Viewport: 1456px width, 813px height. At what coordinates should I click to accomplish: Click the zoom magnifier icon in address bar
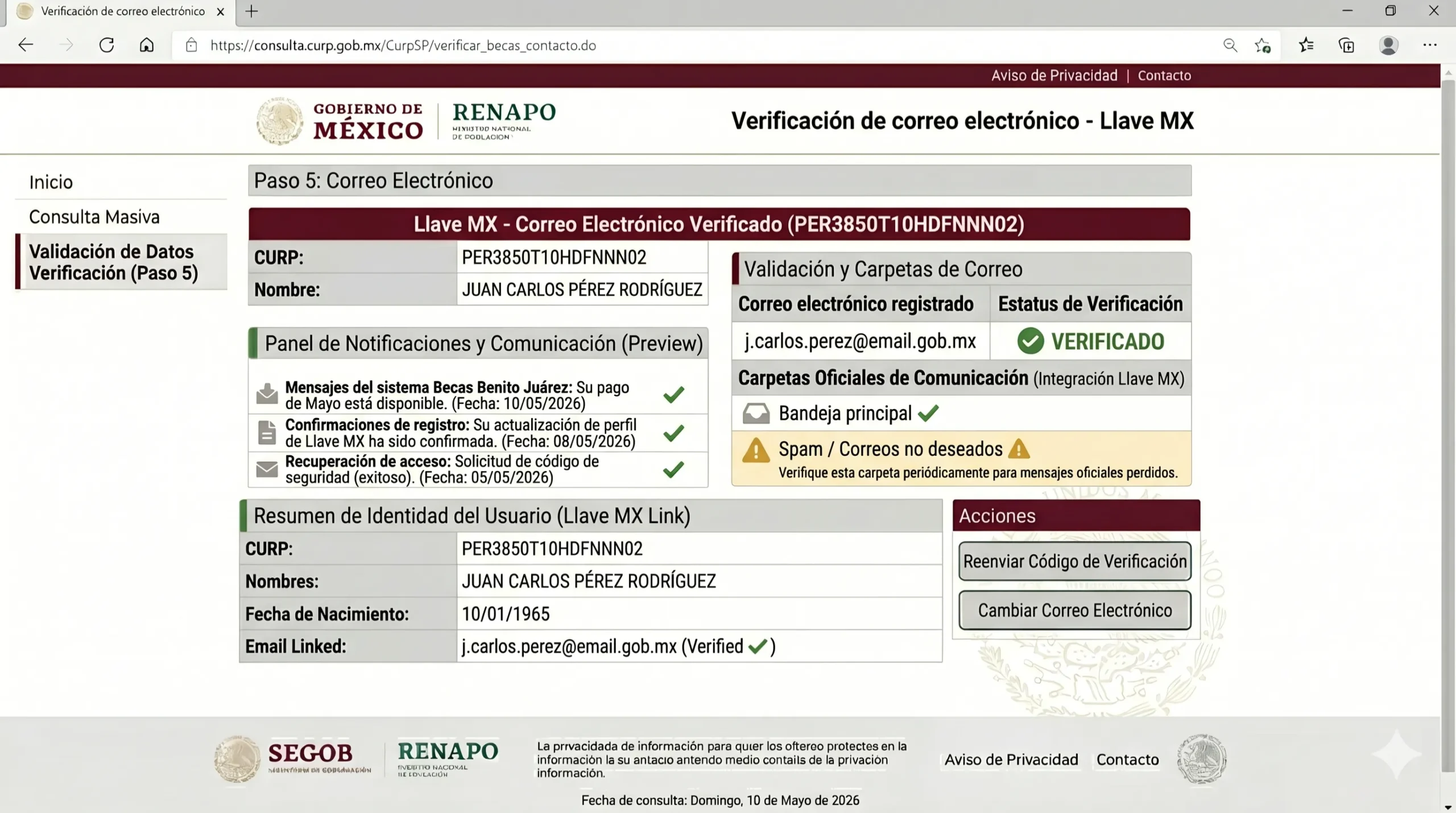click(x=1230, y=45)
